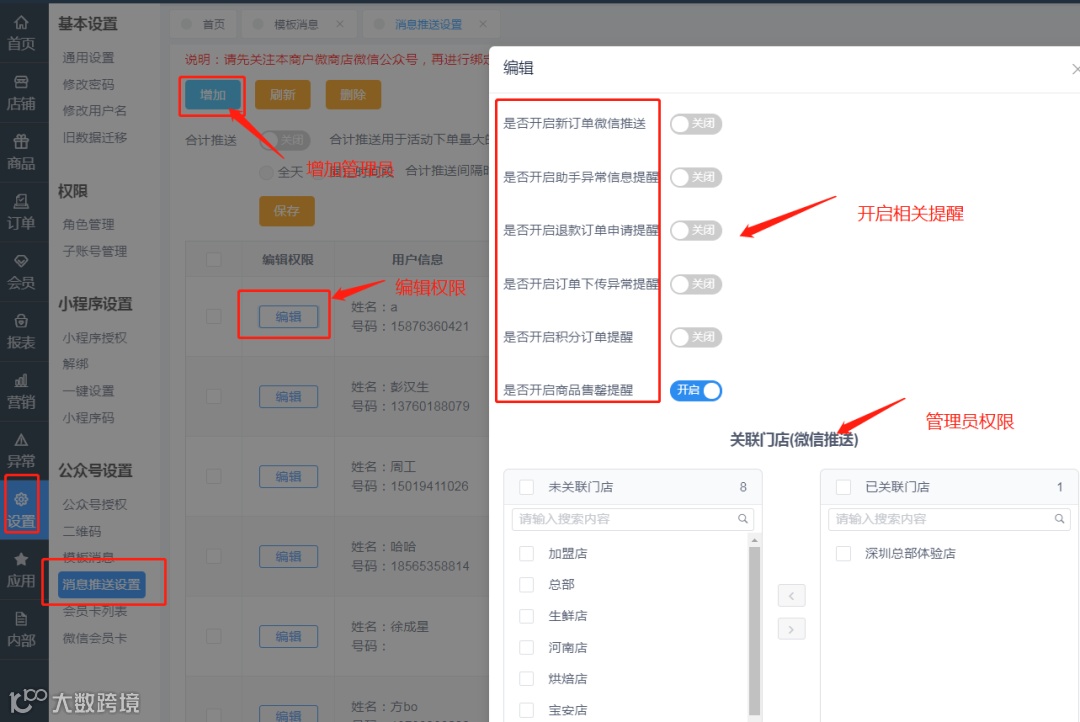Click 编辑 button for 徐成星
1080x722 pixels.
tap(288, 637)
